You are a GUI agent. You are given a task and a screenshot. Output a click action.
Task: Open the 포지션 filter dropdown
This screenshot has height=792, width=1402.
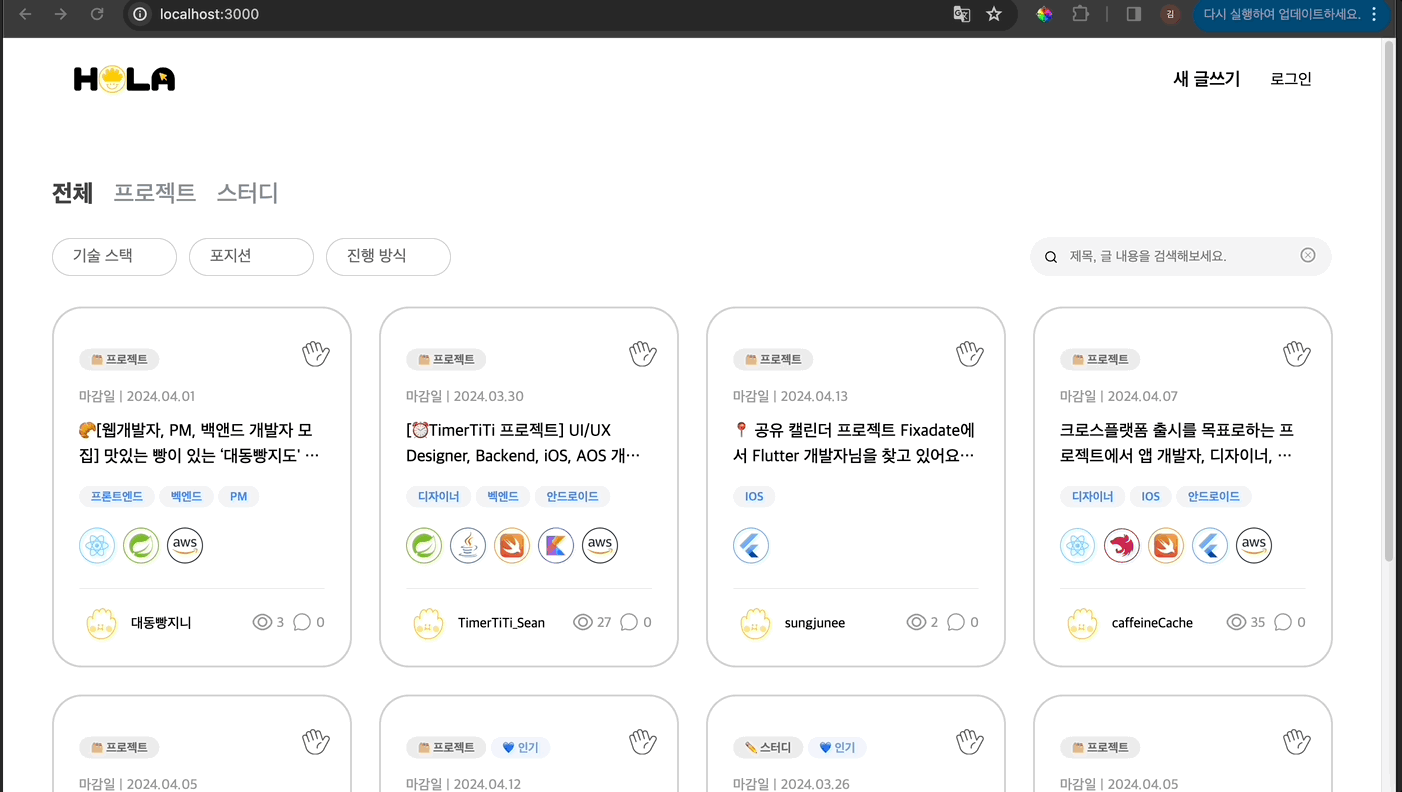251,257
